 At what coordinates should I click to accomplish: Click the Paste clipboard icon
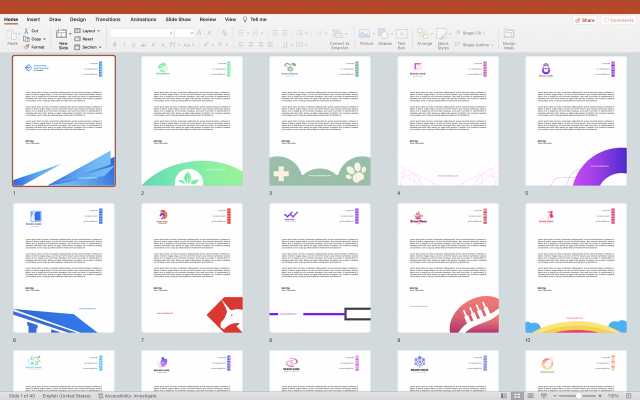pos(12,35)
